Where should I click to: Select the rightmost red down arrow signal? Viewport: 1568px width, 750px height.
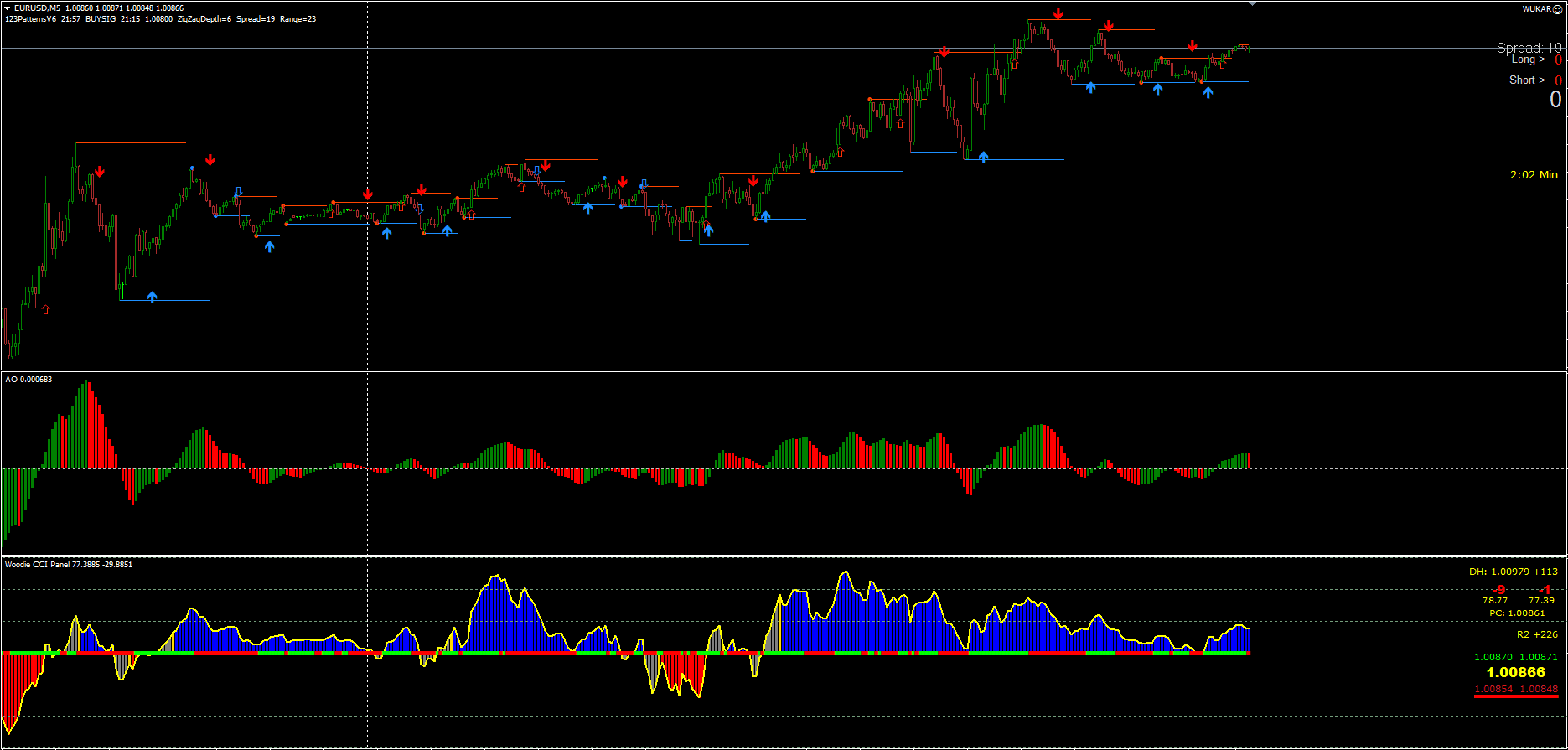[1192, 46]
